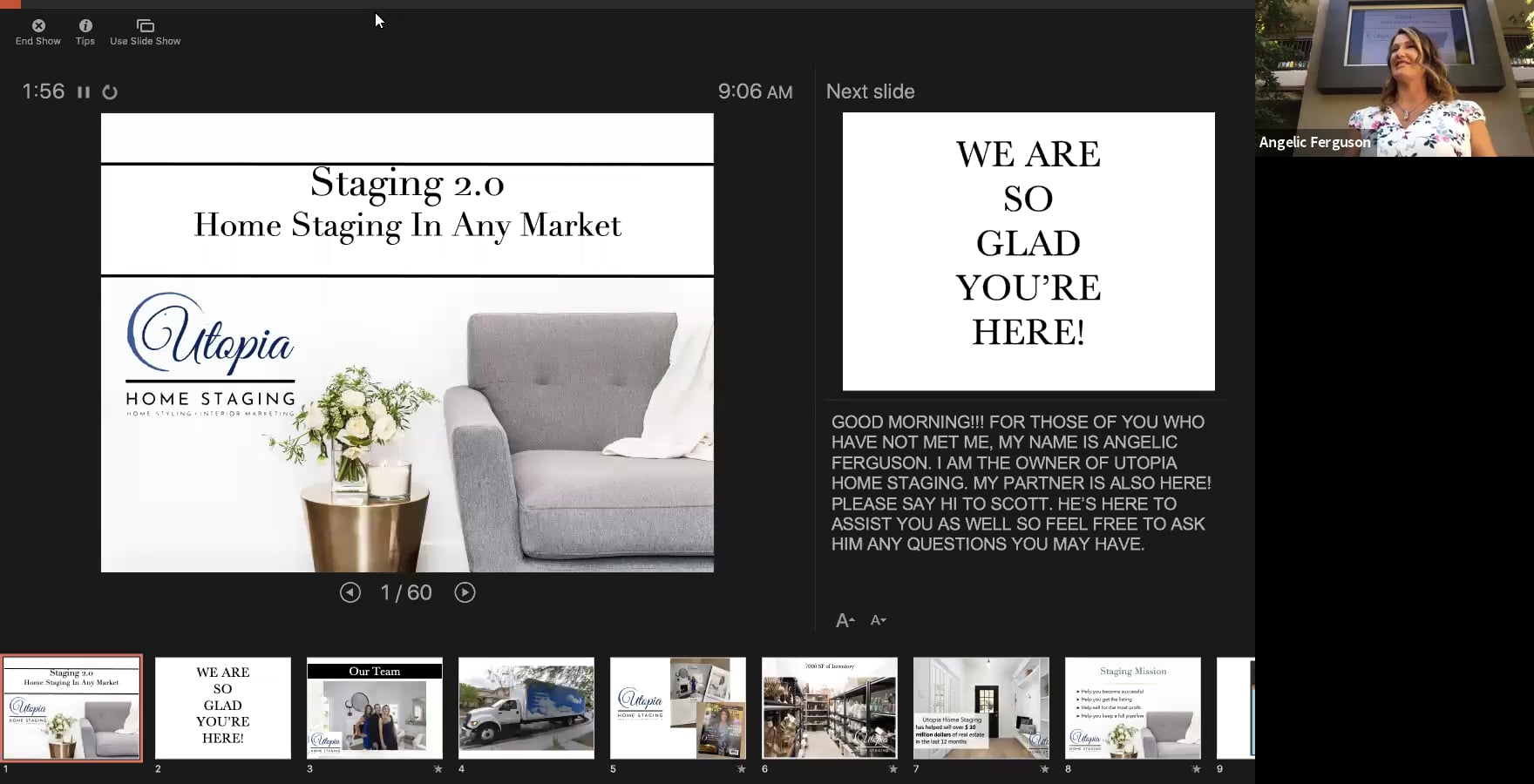Advance with the next slide arrow
The height and width of the screenshot is (784, 1534).
465,592
